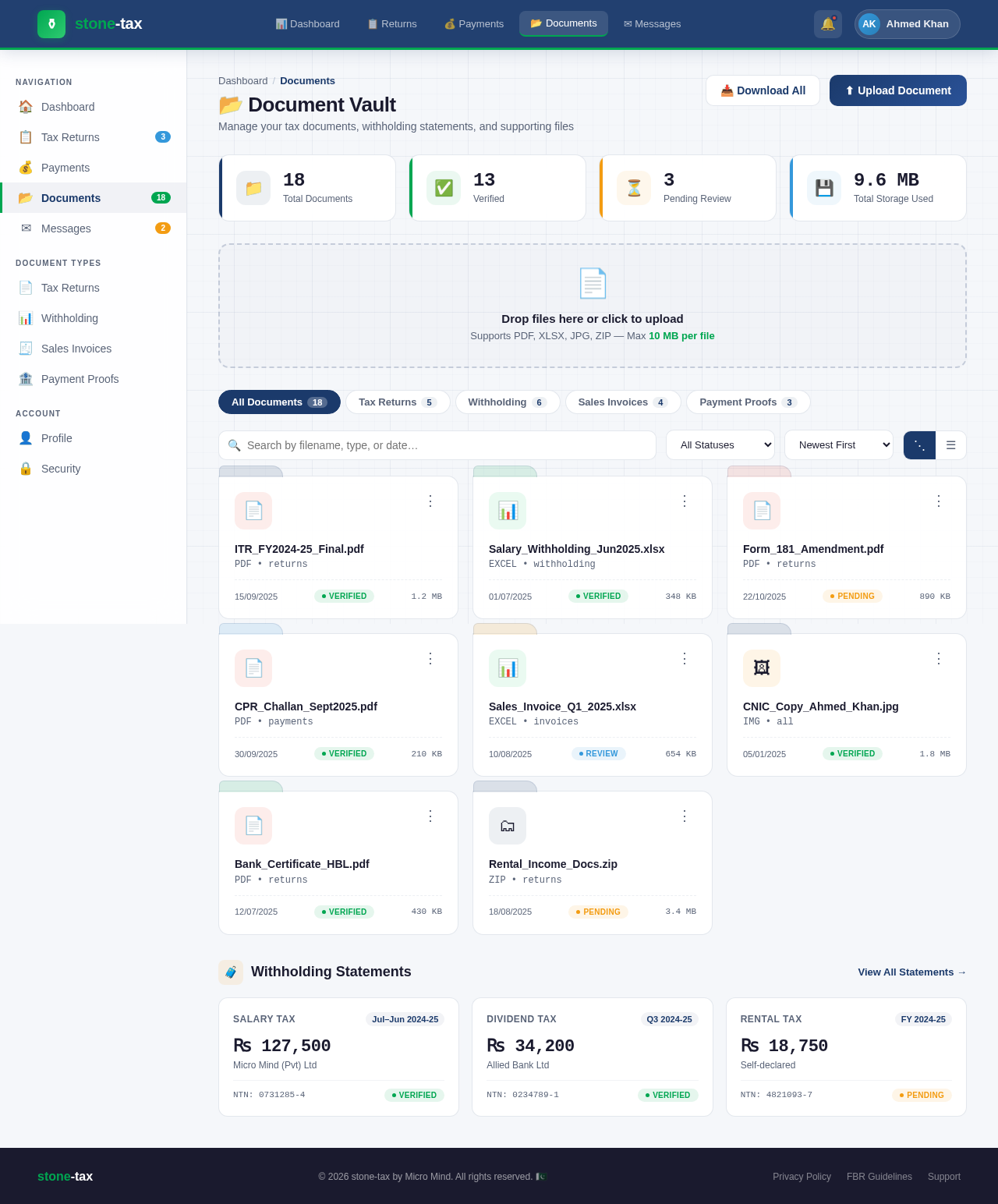The height and width of the screenshot is (1204, 998).
Task: Click the filename search field
Action: (x=437, y=445)
